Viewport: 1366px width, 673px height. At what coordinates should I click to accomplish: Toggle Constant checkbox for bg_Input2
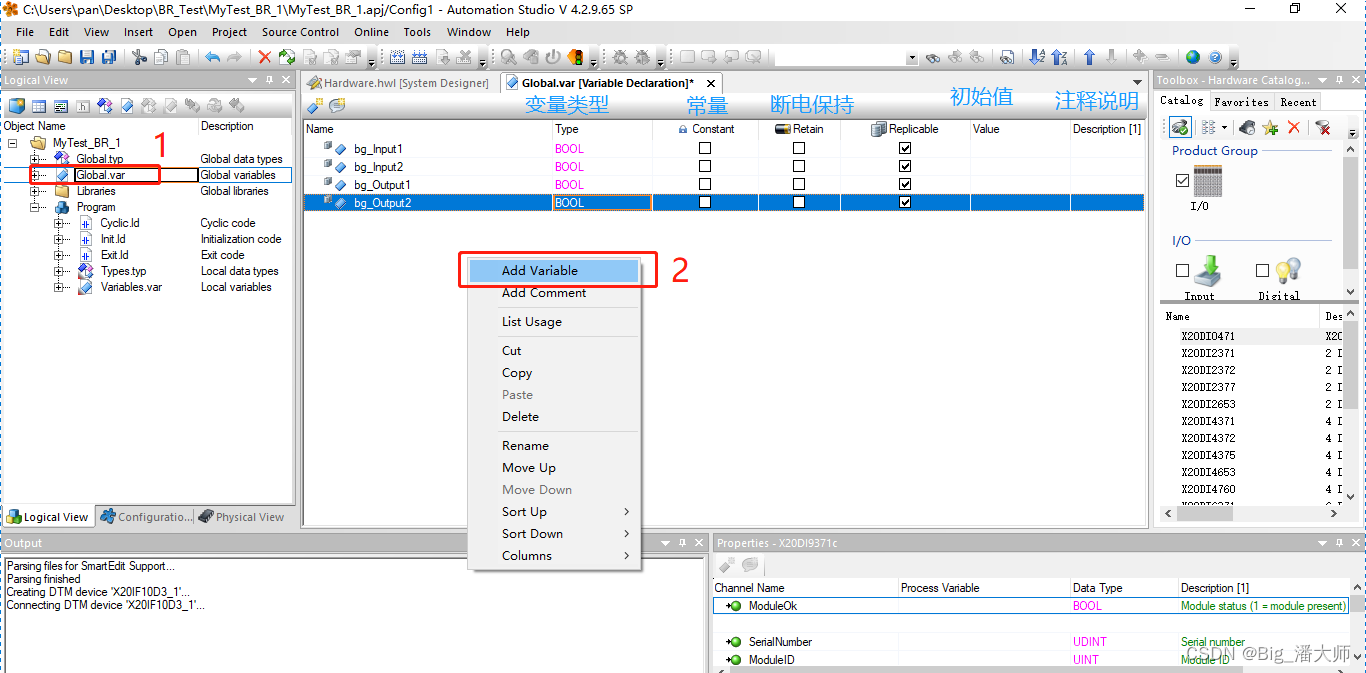click(x=704, y=166)
